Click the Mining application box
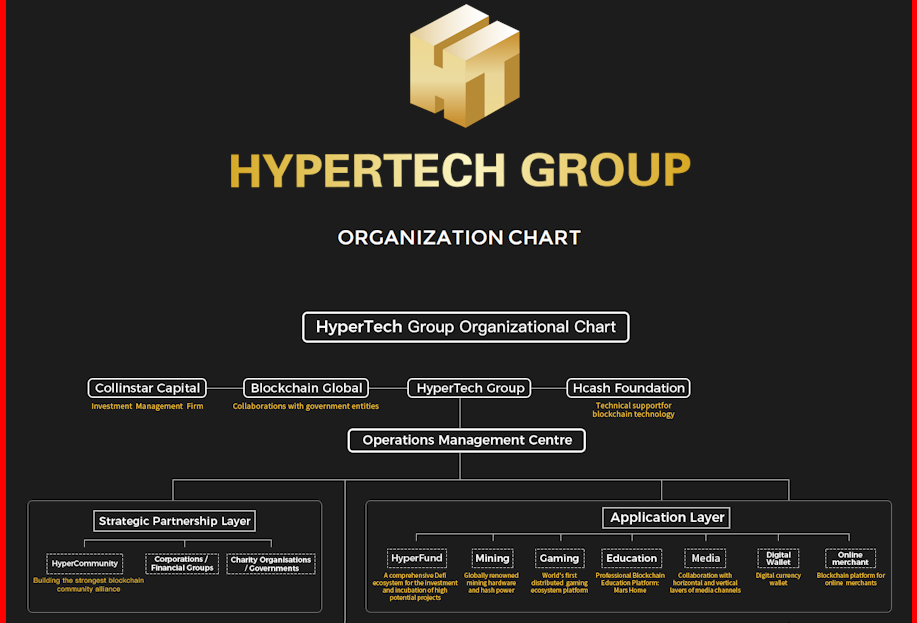 [x=492, y=558]
